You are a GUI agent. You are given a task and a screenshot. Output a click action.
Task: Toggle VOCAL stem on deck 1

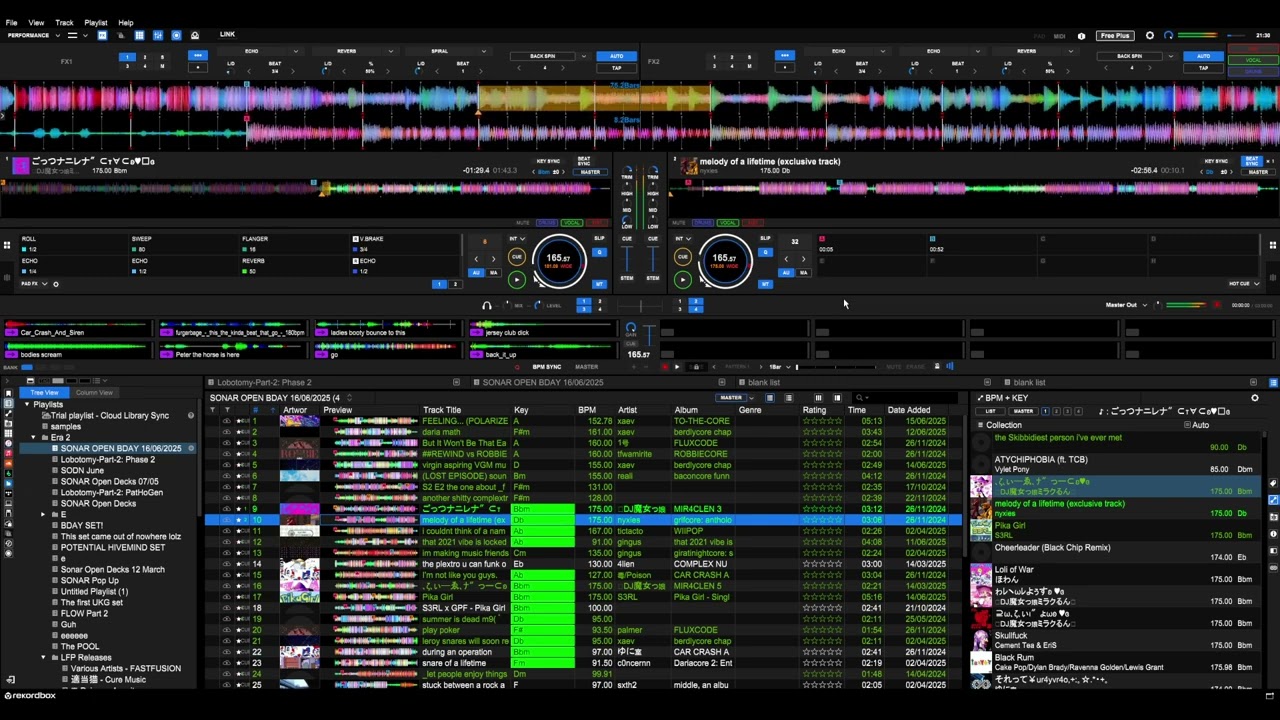[x=572, y=223]
